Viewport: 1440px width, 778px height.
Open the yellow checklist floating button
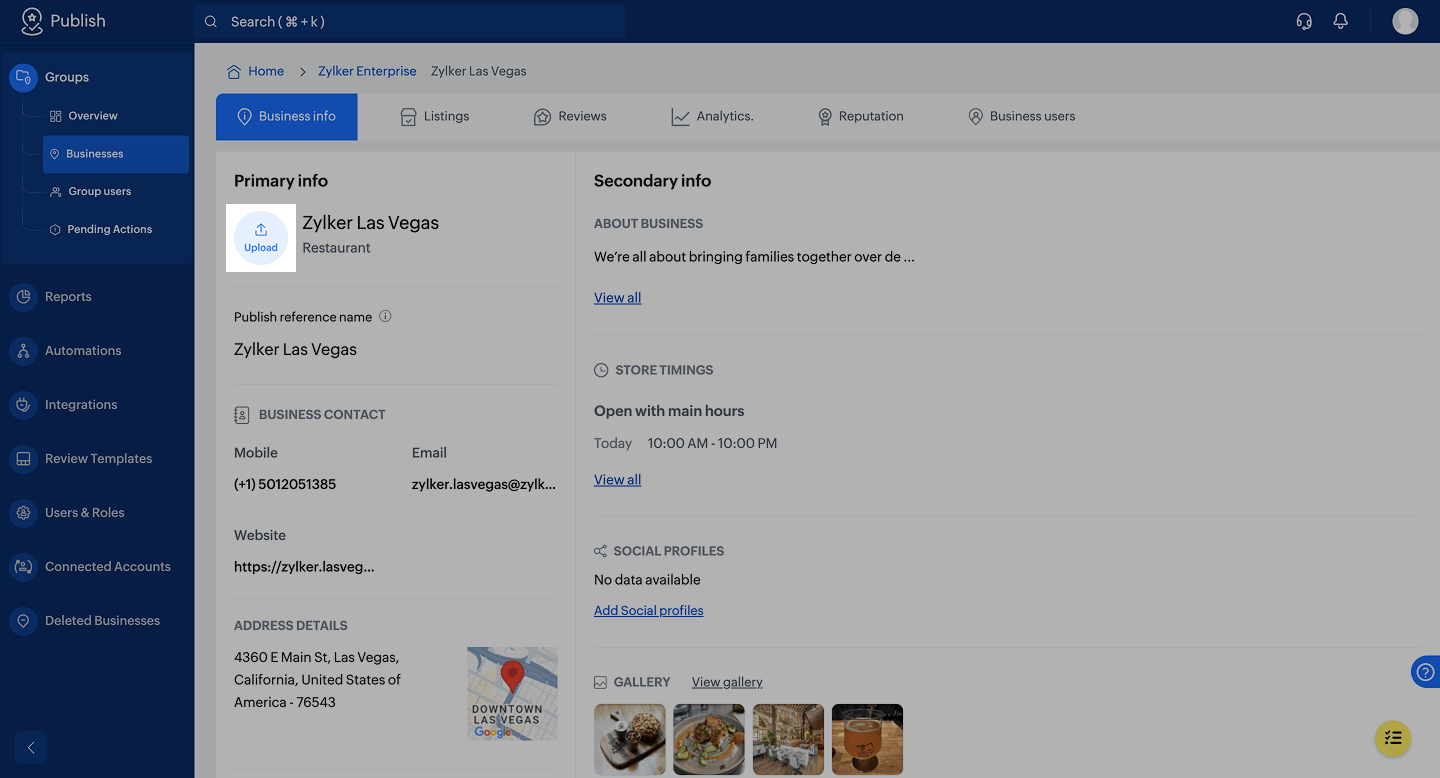coord(1393,738)
